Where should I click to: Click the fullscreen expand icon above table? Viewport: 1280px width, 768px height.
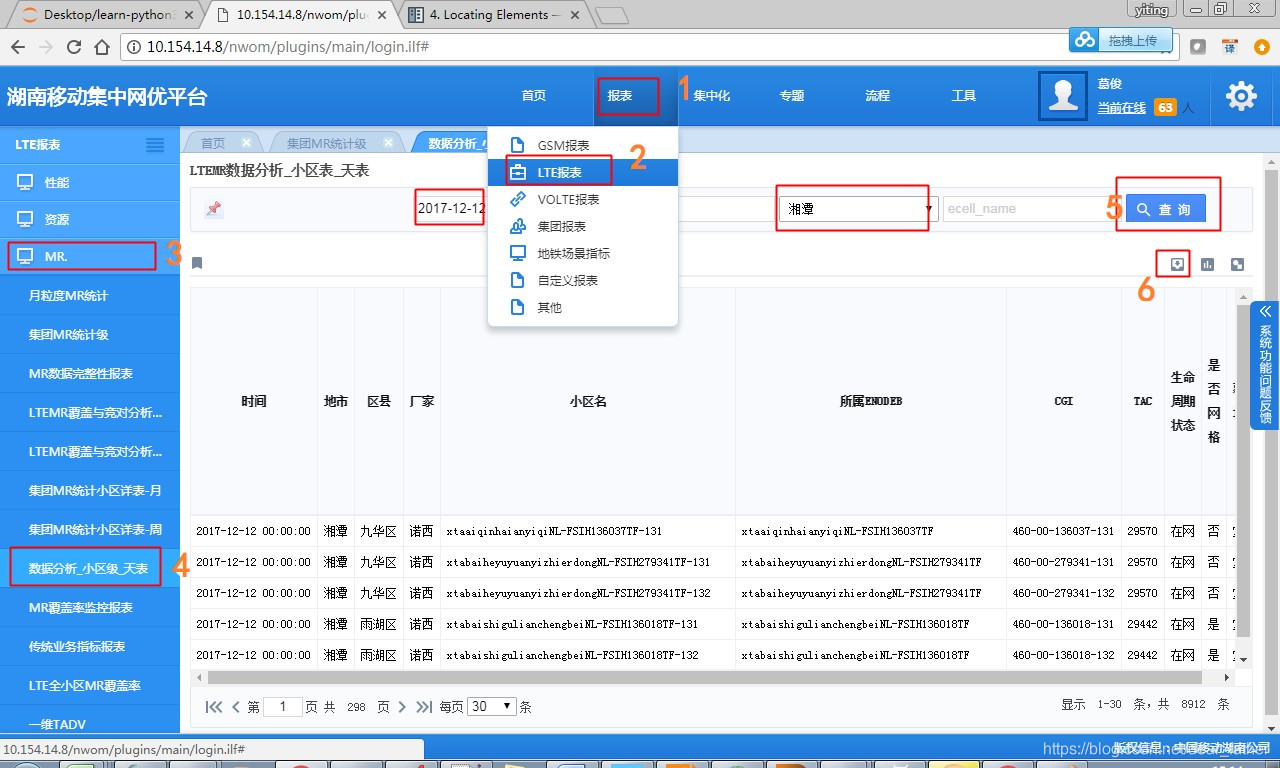click(x=1237, y=264)
